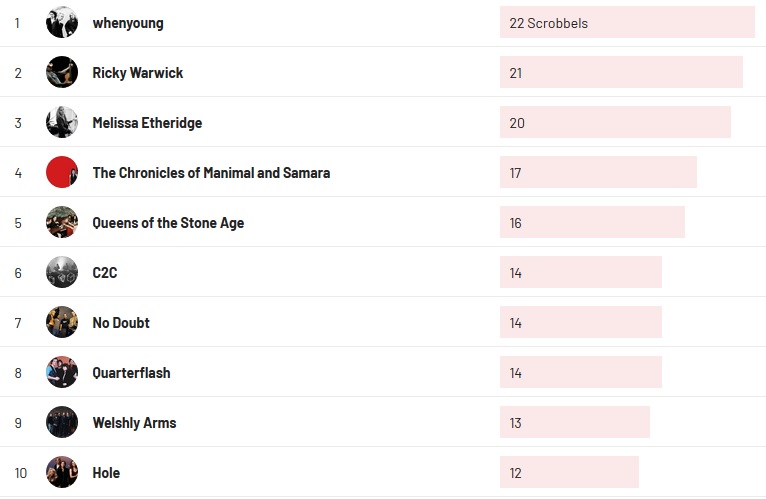Select Ricky Warwick's 21 scrobble bar
The image size is (766, 499).
[621, 72]
